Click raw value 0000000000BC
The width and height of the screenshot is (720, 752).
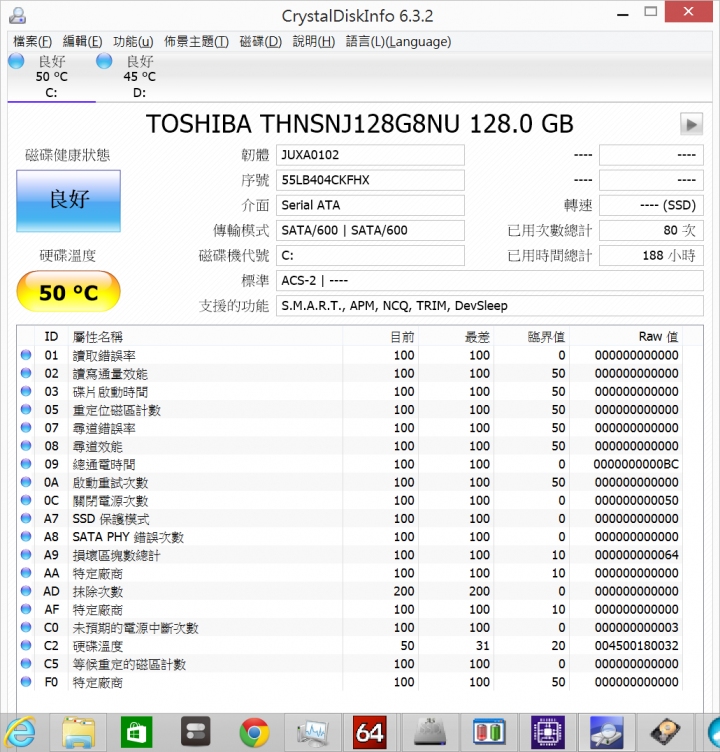click(x=637, y=464)
